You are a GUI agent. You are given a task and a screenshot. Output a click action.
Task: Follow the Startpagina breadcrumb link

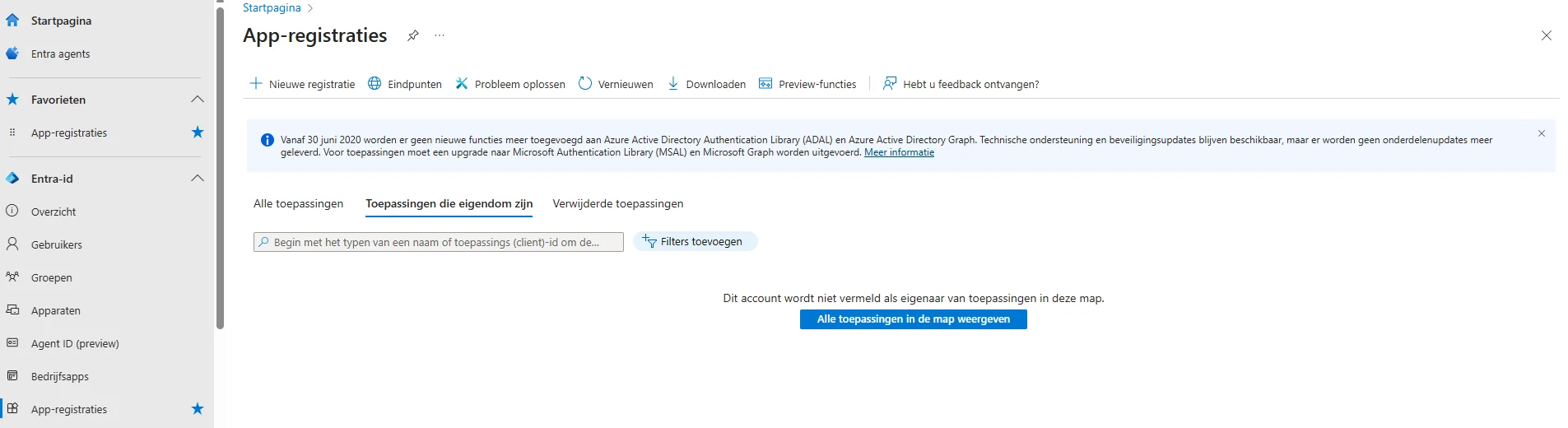(x=272, y=7)
